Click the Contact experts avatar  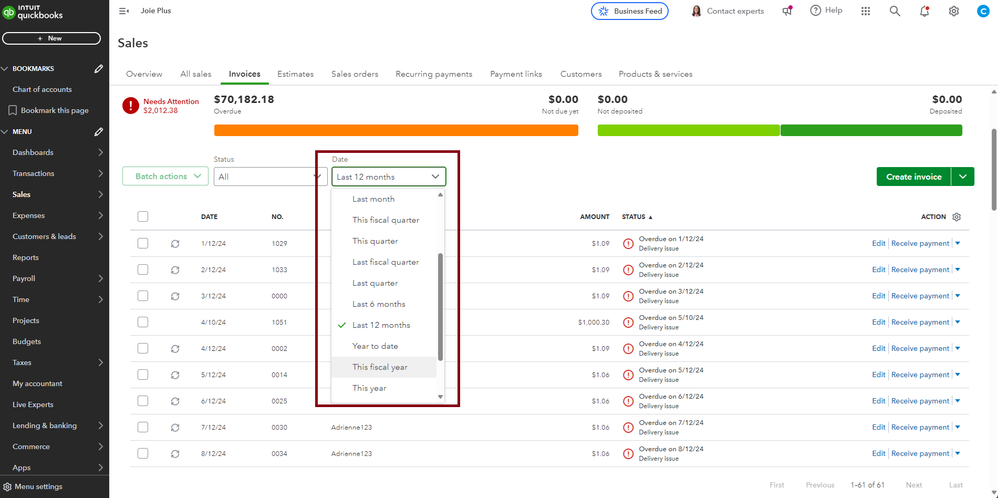(696, 11)
